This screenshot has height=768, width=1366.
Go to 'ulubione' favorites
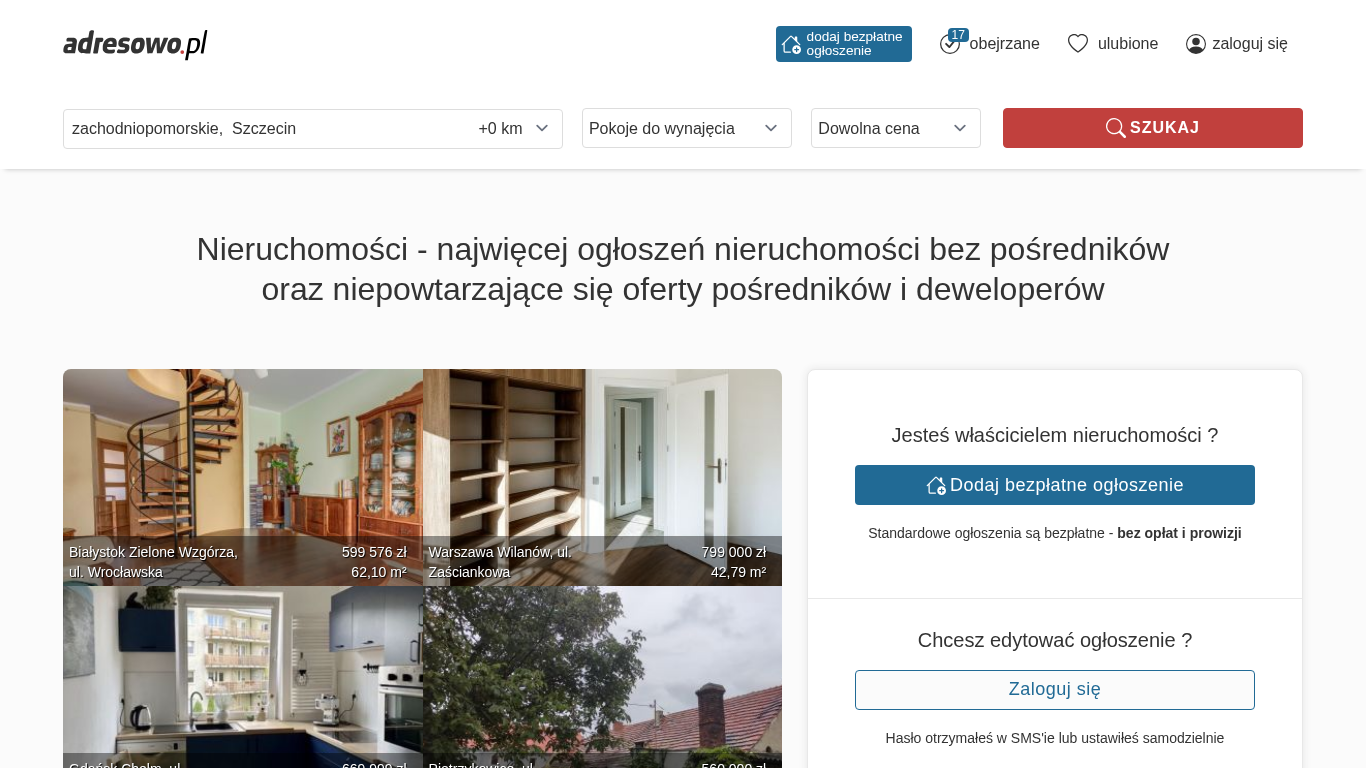(x=1127, y=44)
